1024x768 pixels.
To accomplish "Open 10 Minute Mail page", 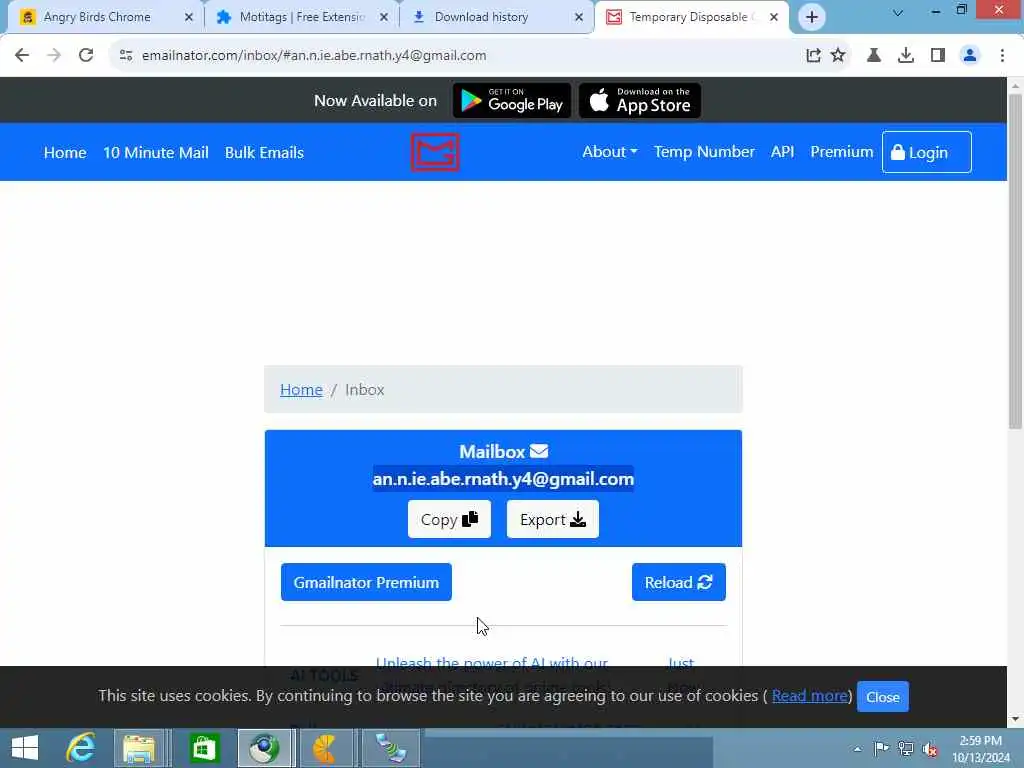I will tap(156, 152).
